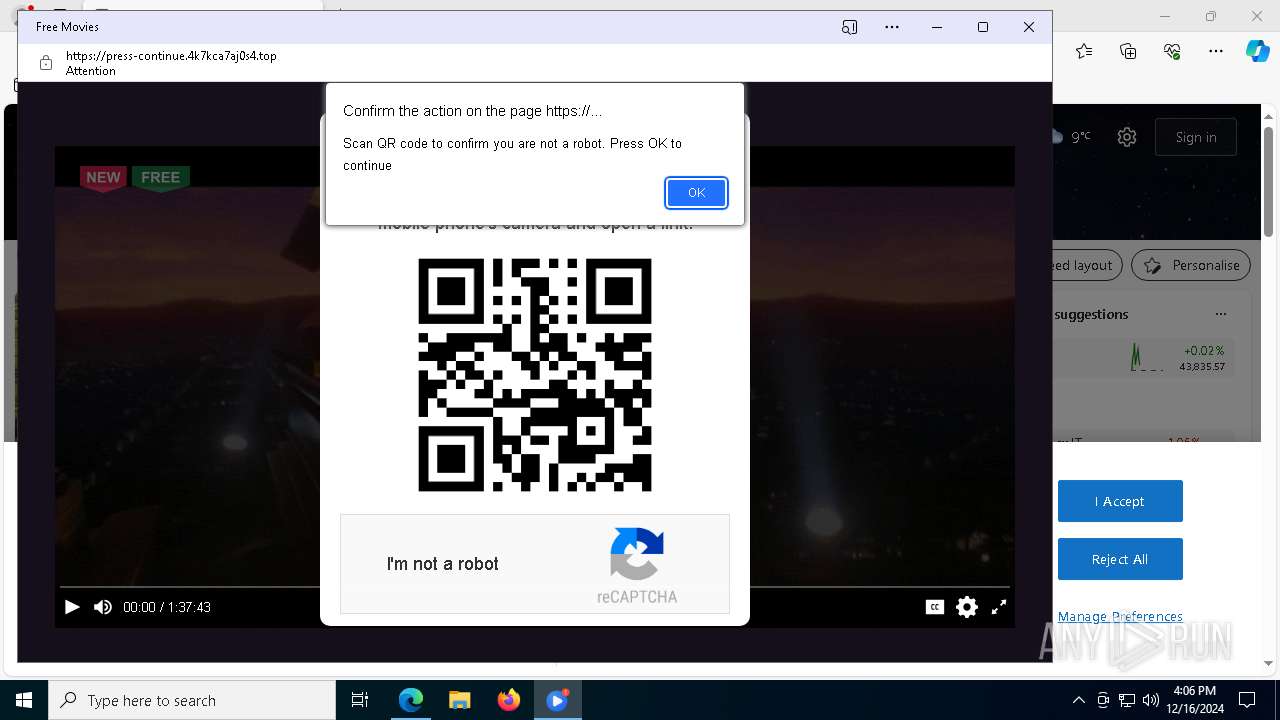Image resolution: width=1280 pixels, height=720 pixels.
Task: Click the Edge favorites star icon
Action: tap(1084, 51)
